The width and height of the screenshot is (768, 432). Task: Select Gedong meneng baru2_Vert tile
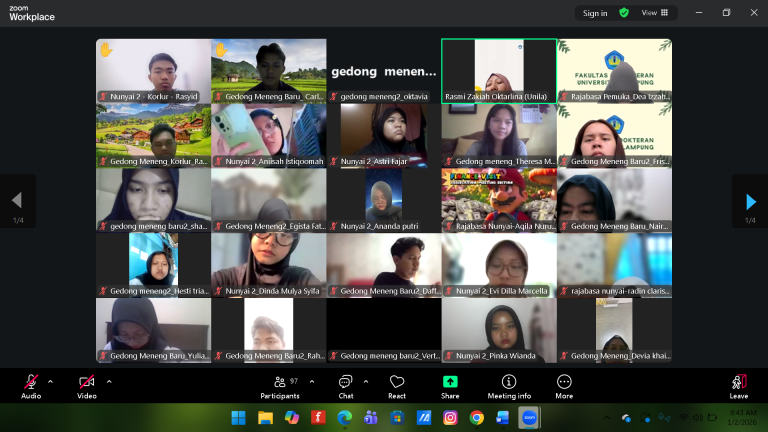(x=384, y=330)
